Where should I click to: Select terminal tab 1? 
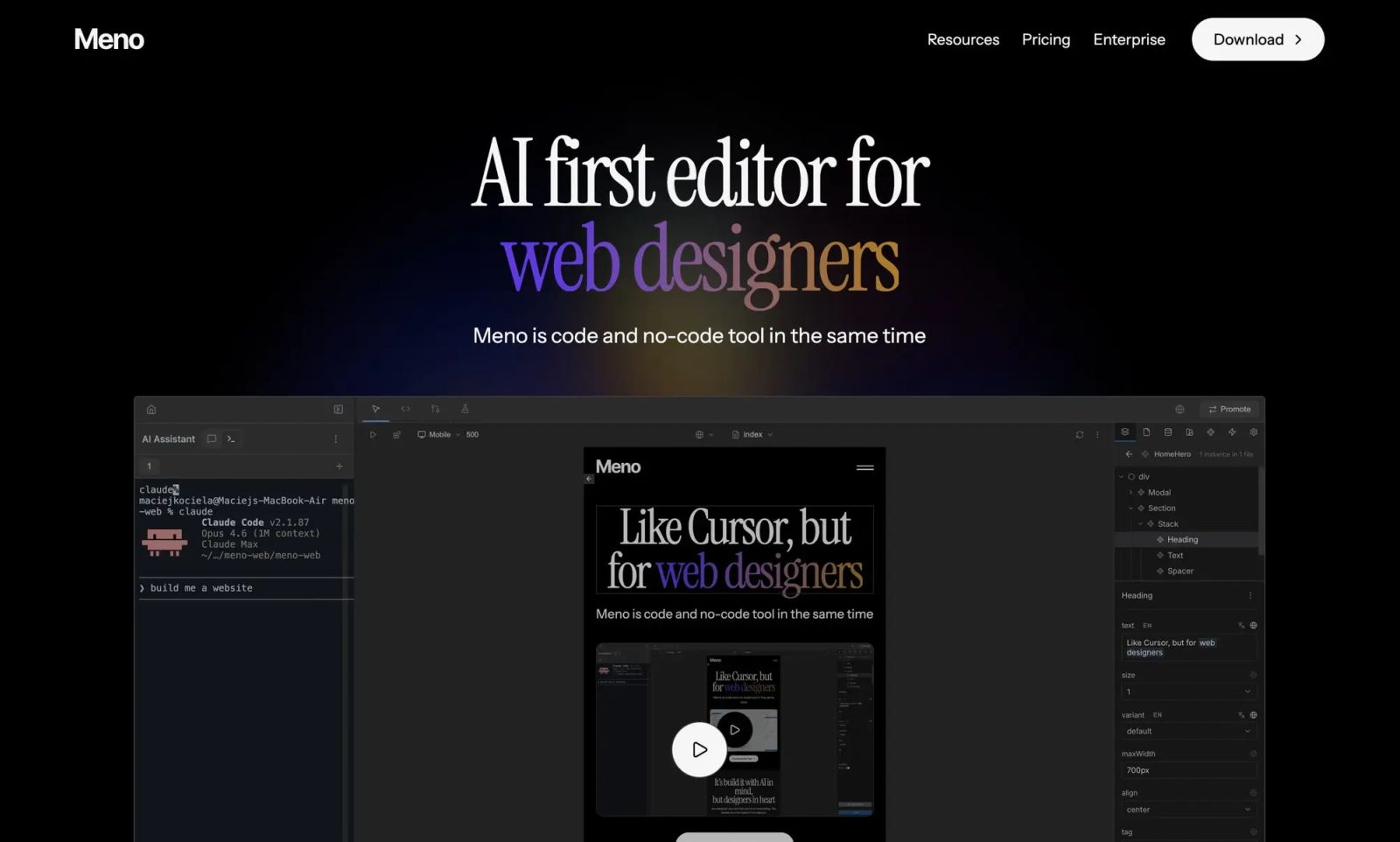(150, 467)
